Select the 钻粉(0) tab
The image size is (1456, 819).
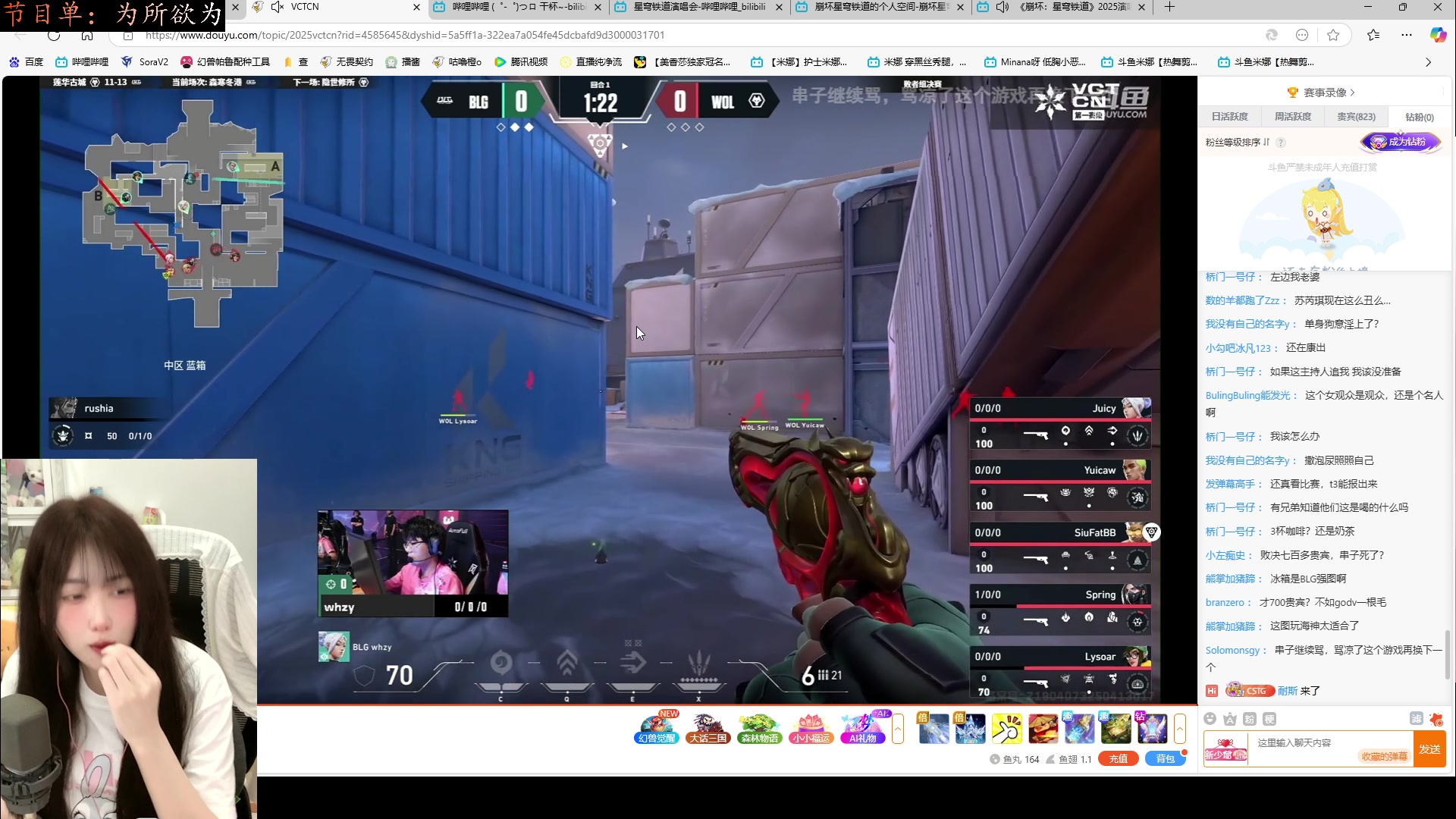tap(1420, 117)
